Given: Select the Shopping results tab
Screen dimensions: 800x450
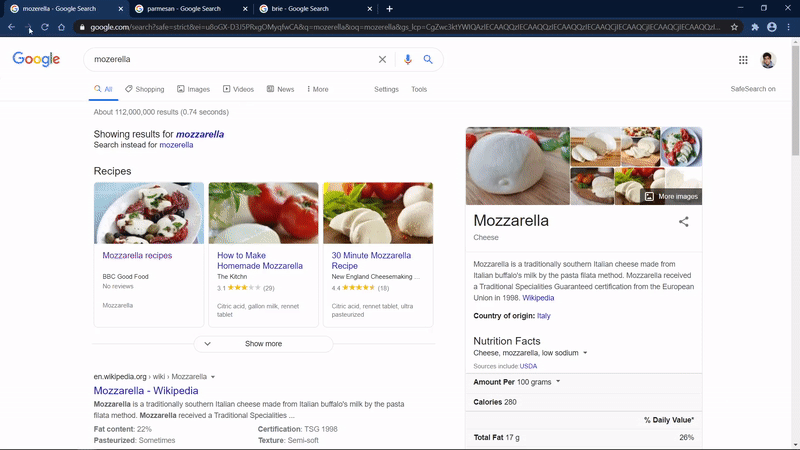Looking at the screenshot, I should [144, 89].
